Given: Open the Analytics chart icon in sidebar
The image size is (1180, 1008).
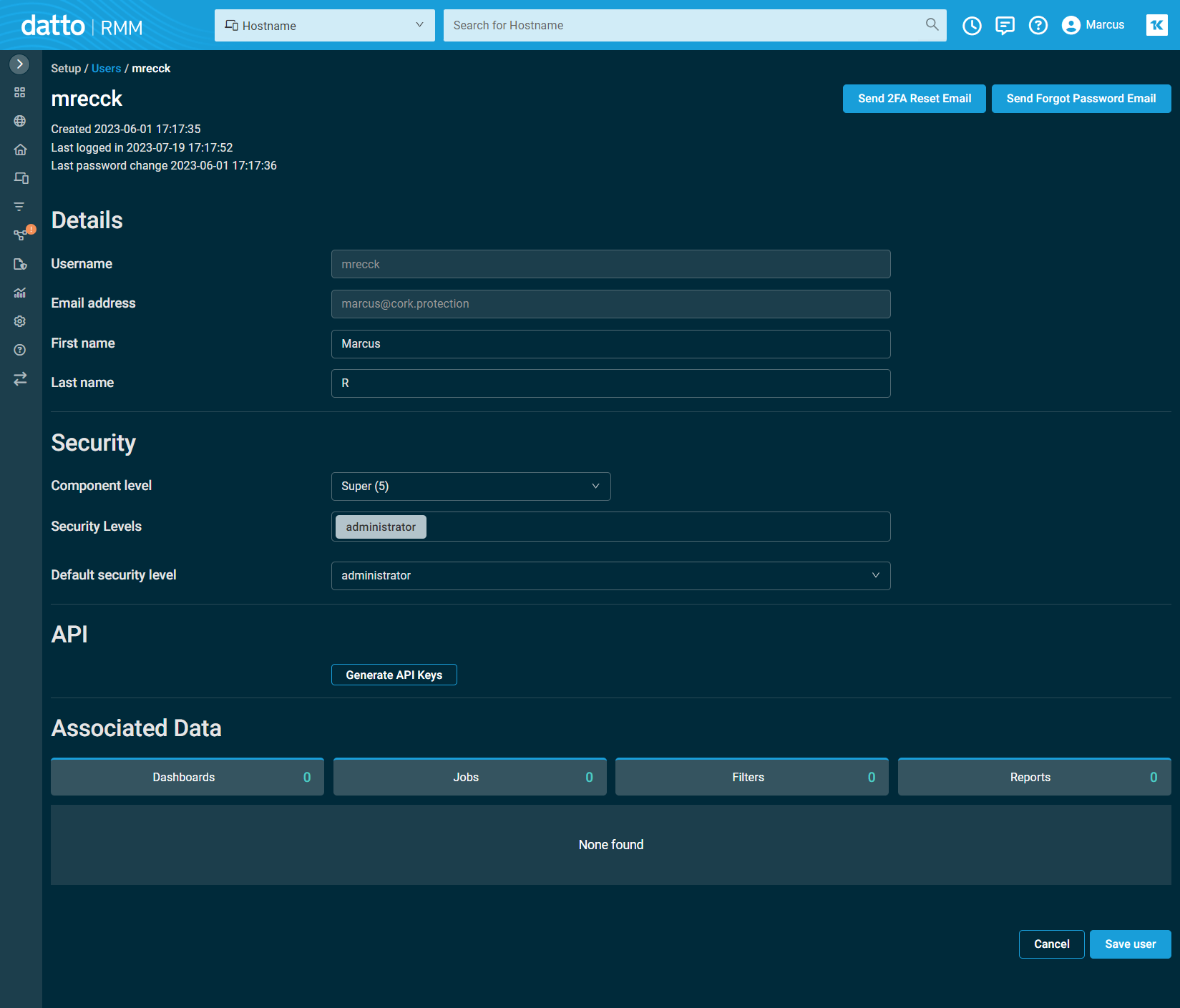Looking at the screenshot, I should (x=20, y=293).
